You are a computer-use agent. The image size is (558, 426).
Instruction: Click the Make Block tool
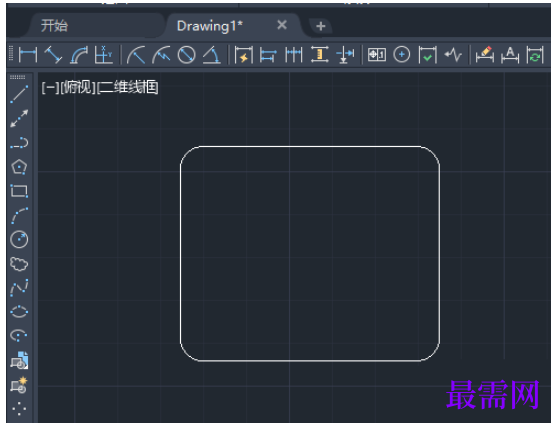19,385
